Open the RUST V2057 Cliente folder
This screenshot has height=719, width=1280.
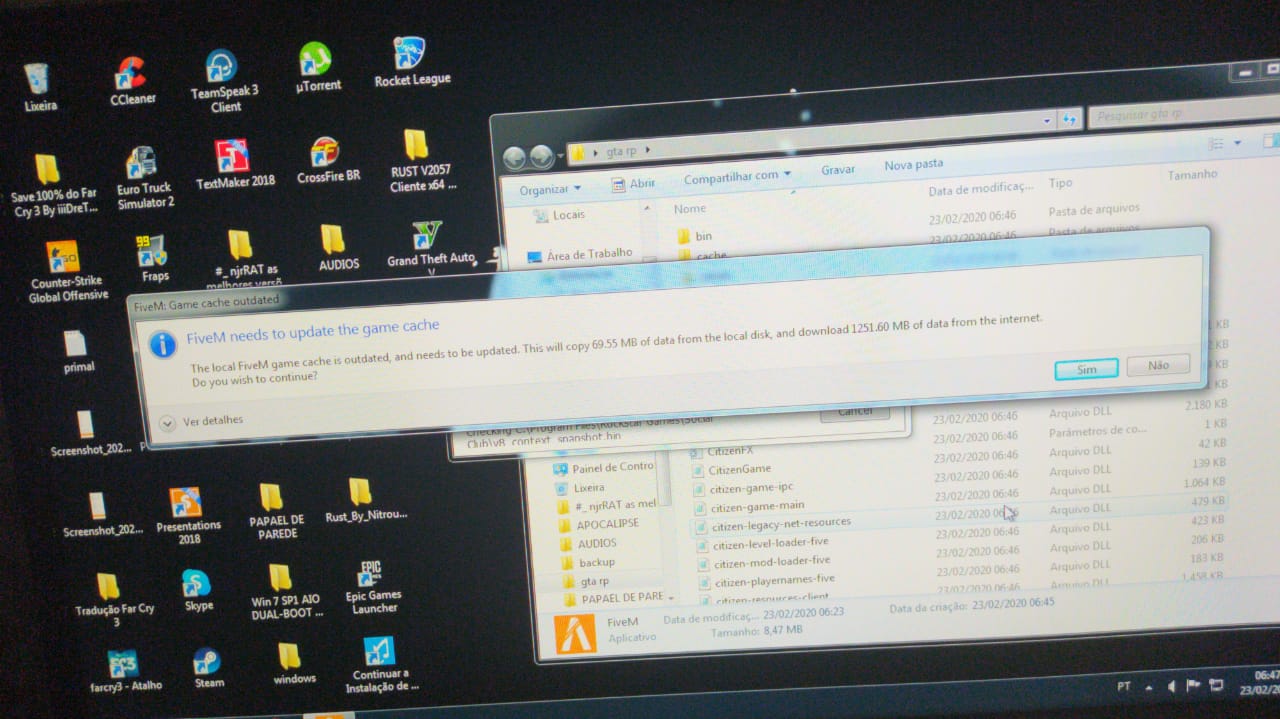tap(422, 161)
